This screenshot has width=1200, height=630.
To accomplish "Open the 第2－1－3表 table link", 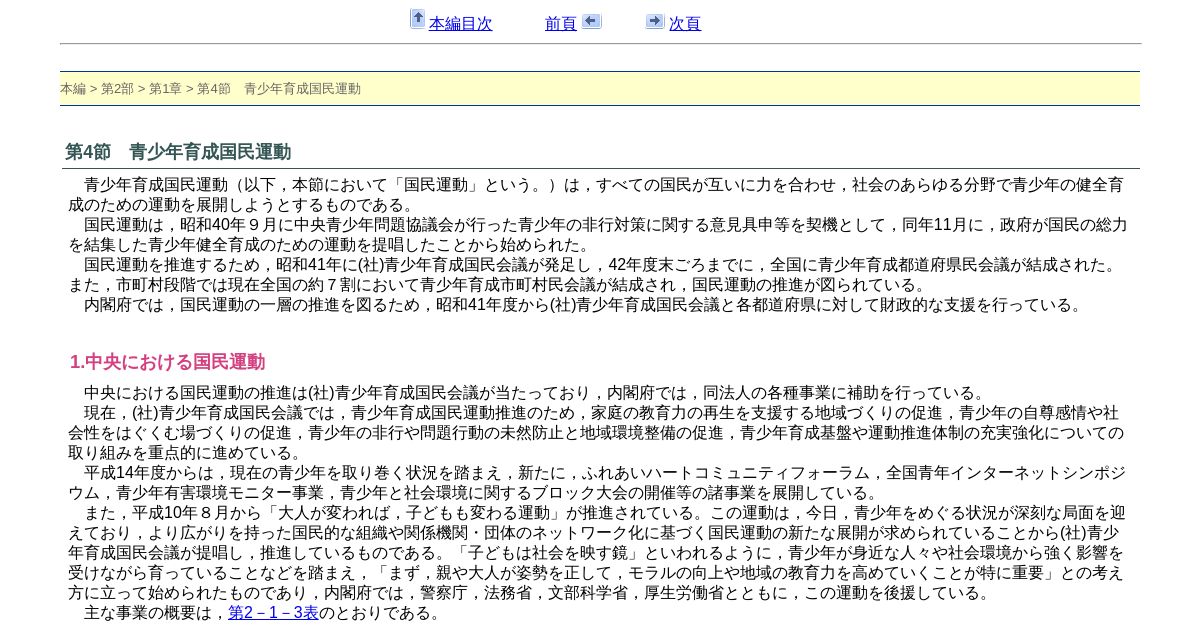I will 273,613.
